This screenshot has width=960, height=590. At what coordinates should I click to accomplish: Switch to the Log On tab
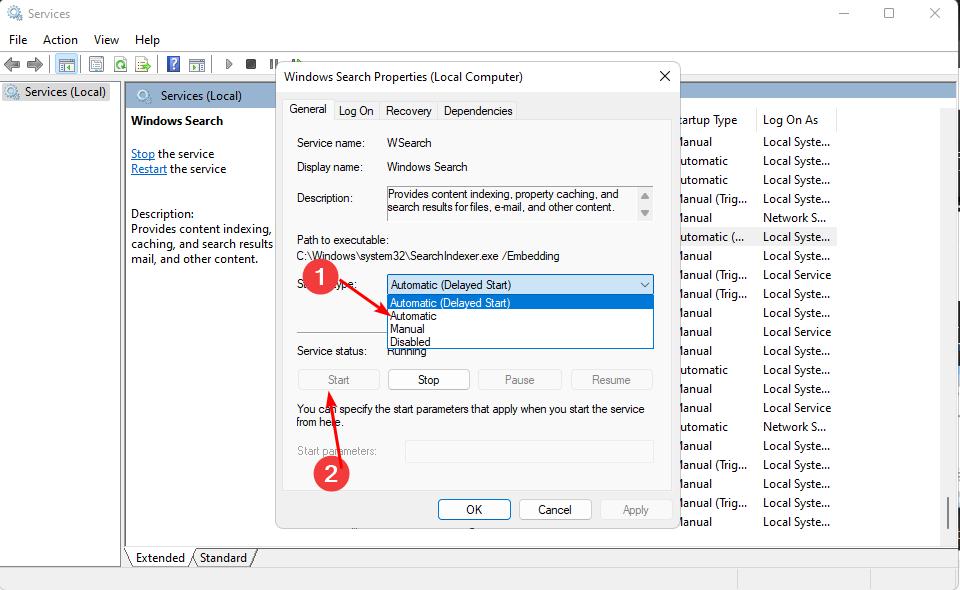[356, 111]
